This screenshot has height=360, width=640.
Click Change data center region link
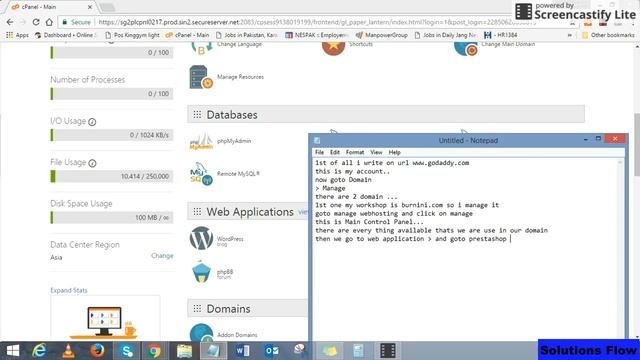(x=162, y=256)
